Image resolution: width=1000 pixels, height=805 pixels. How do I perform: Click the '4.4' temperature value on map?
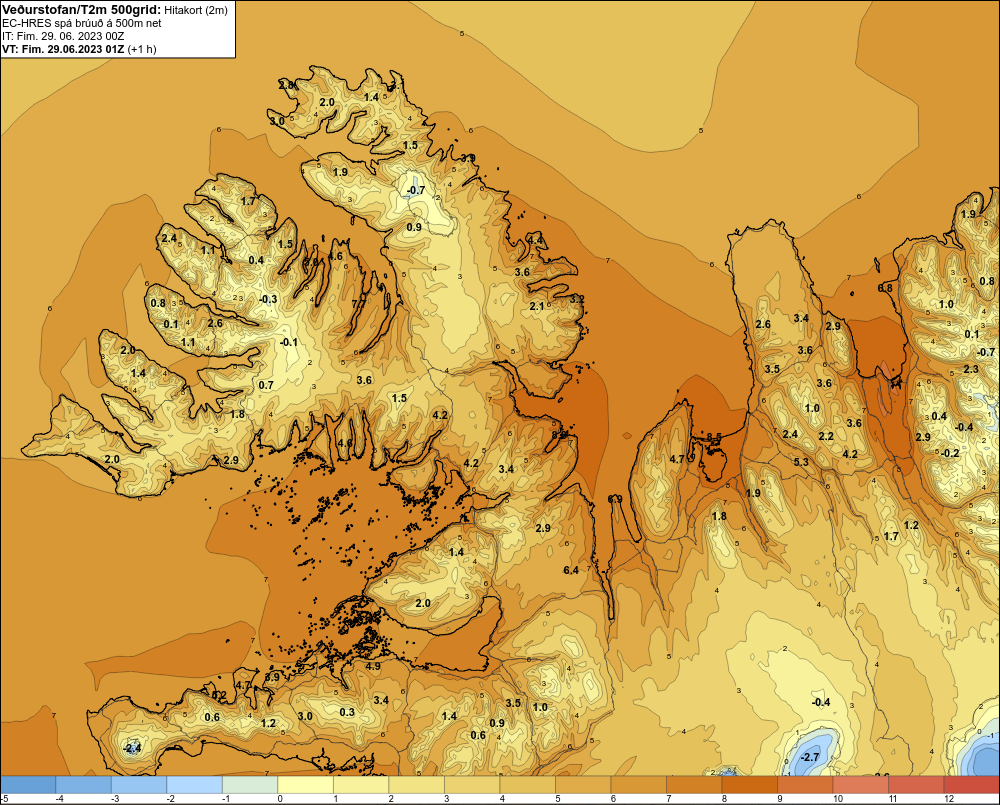pos(534,240)
